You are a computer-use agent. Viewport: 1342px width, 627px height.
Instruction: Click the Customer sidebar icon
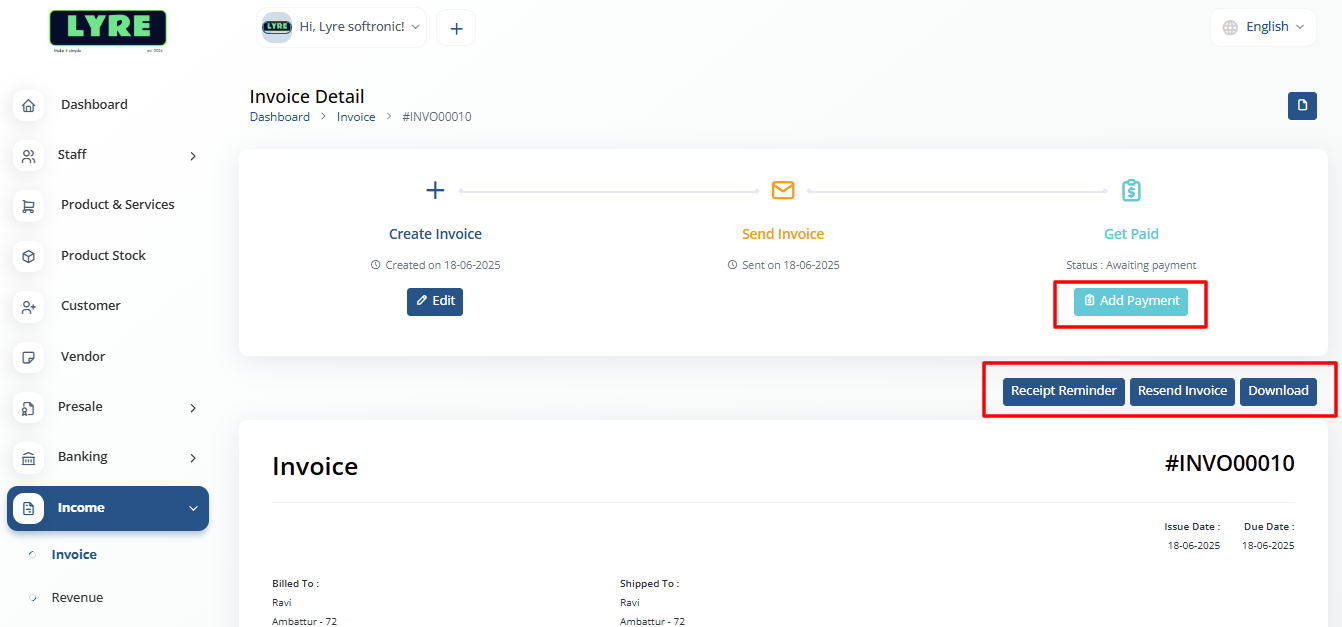(28, 305)
